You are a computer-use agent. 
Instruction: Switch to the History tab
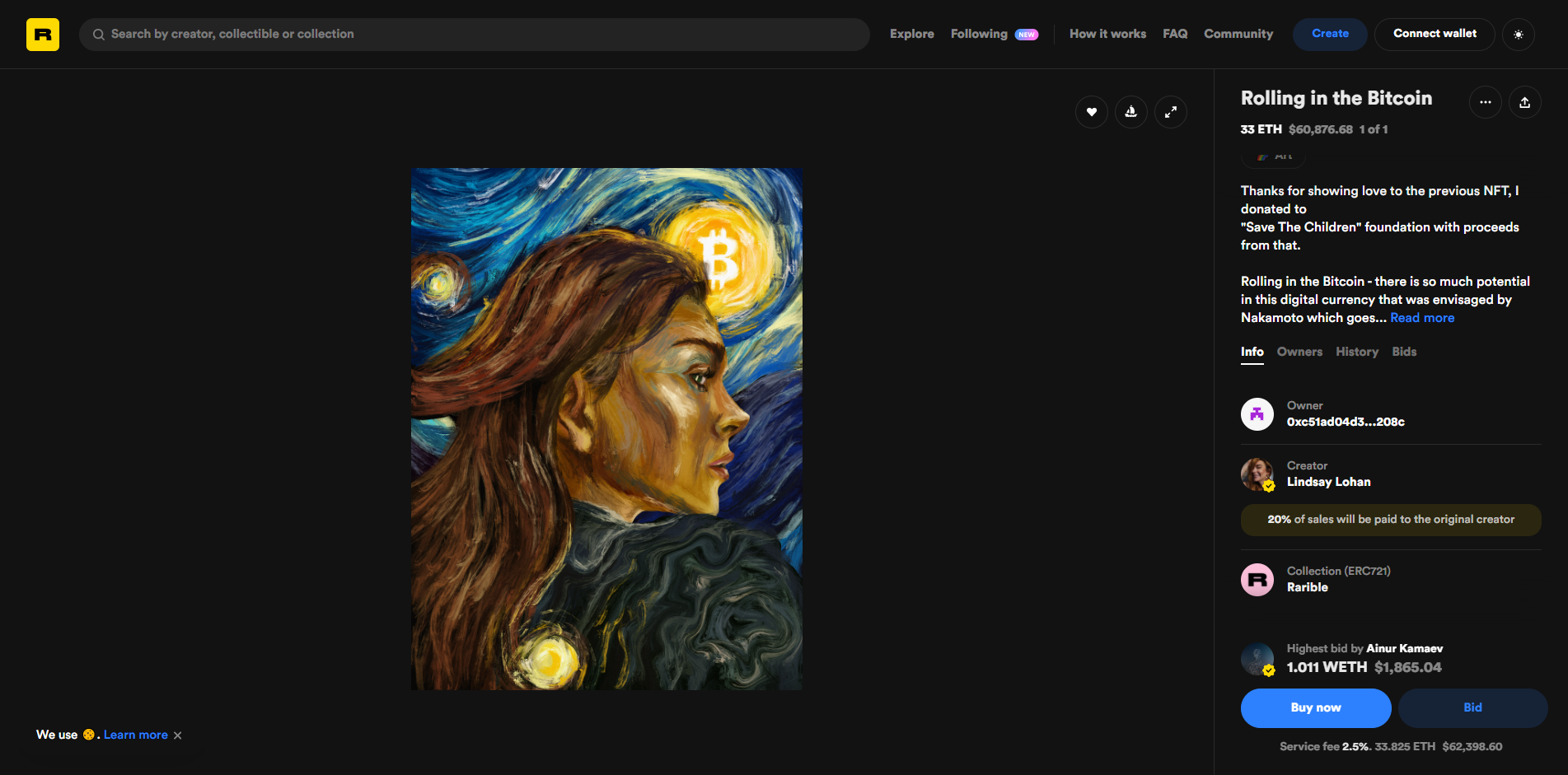tap(1357, 352)
